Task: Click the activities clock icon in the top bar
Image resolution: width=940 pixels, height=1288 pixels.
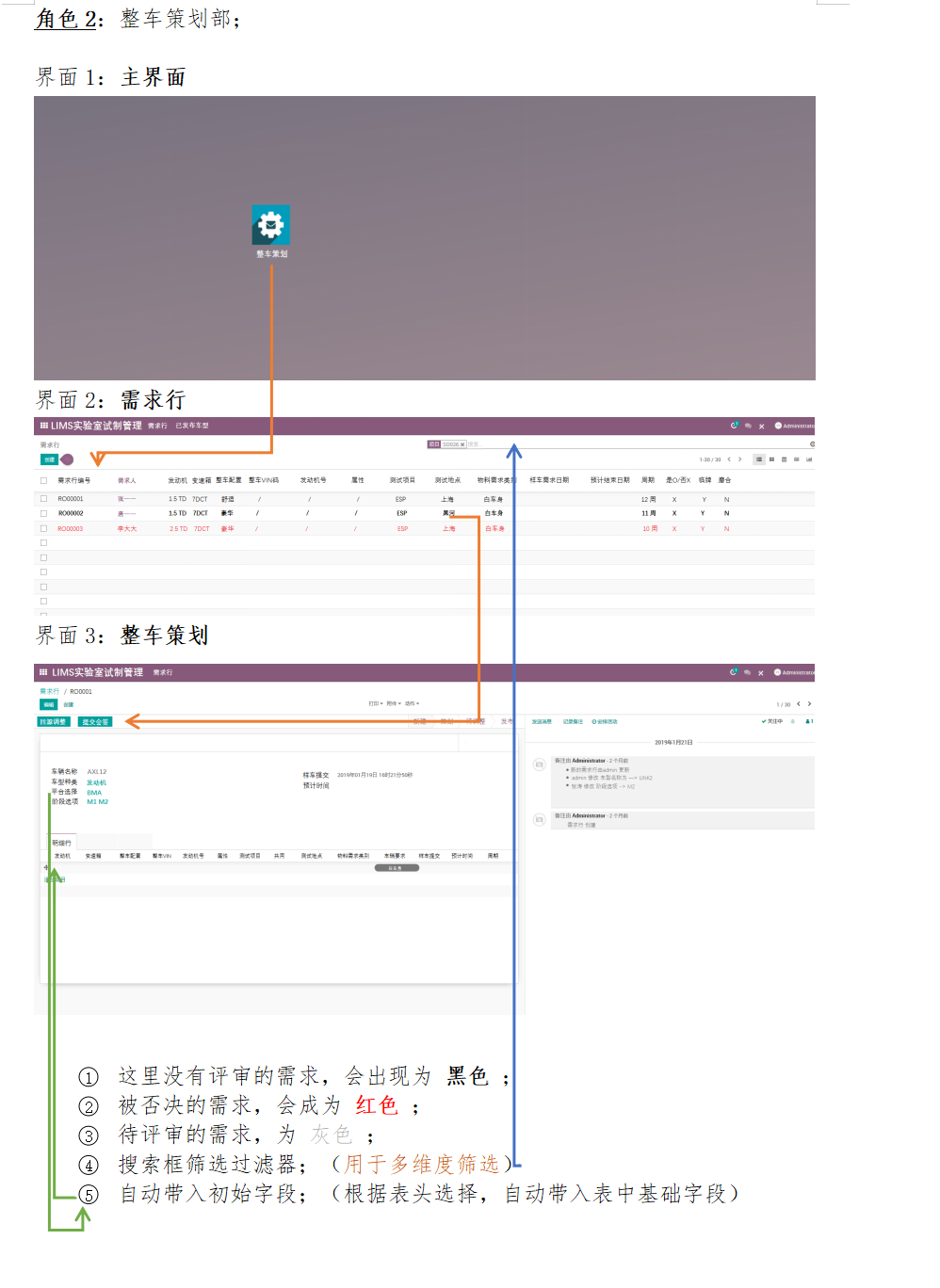Action: 733,427
